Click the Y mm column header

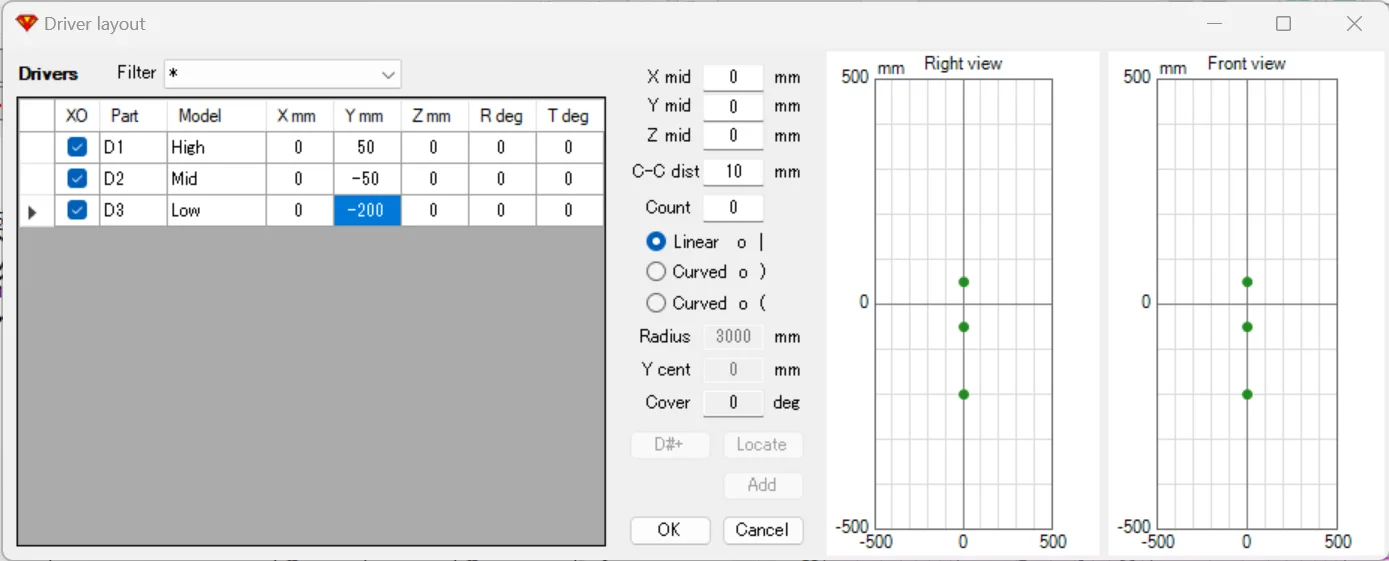pyautogui.click(x=366, y=116)
